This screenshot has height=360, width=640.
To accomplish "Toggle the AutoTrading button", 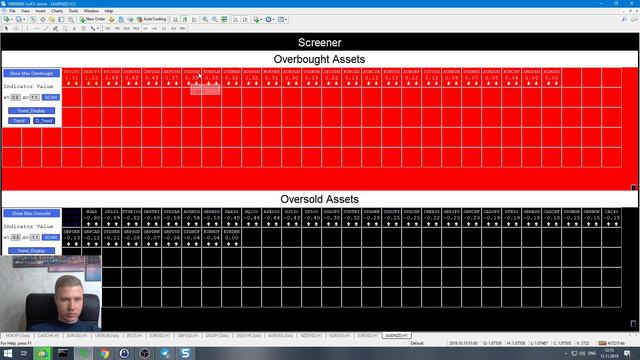I will coord(151,19).
